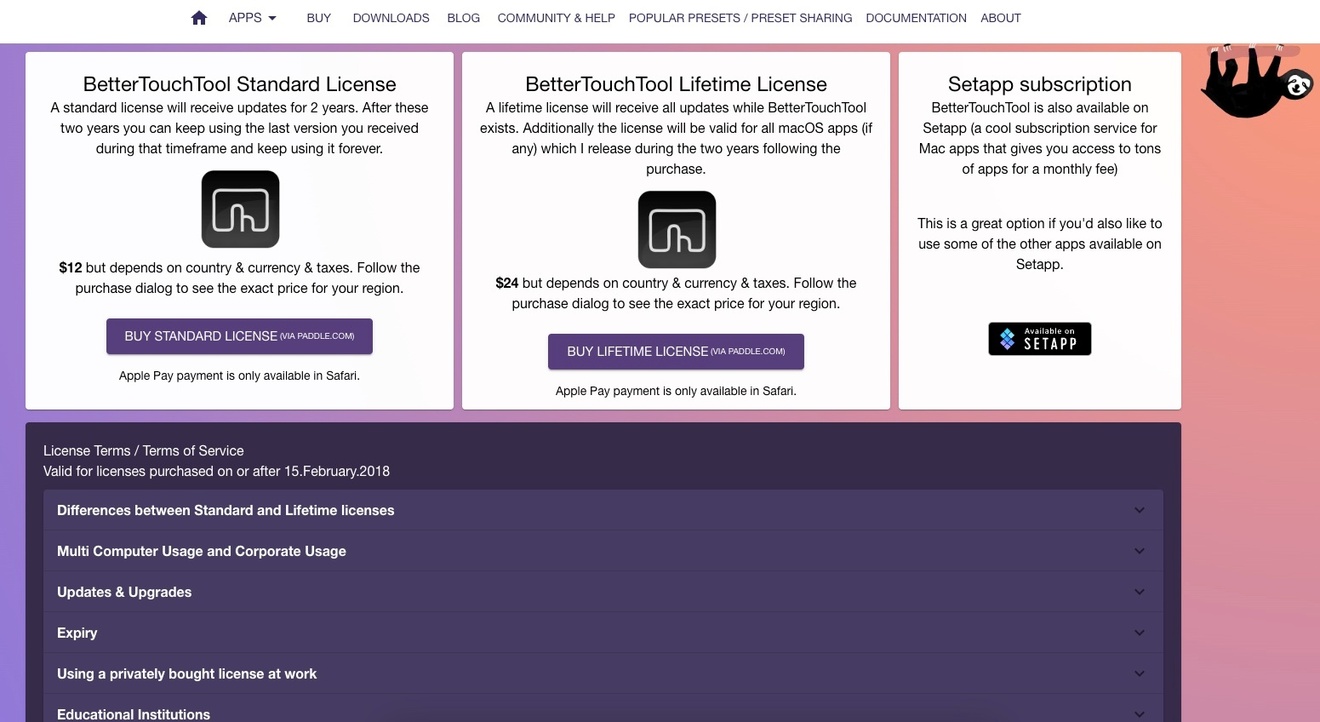Open the APPS dropdown menu
The height and width of the screenshot is (722, 1320).
[x=252, y=18]
